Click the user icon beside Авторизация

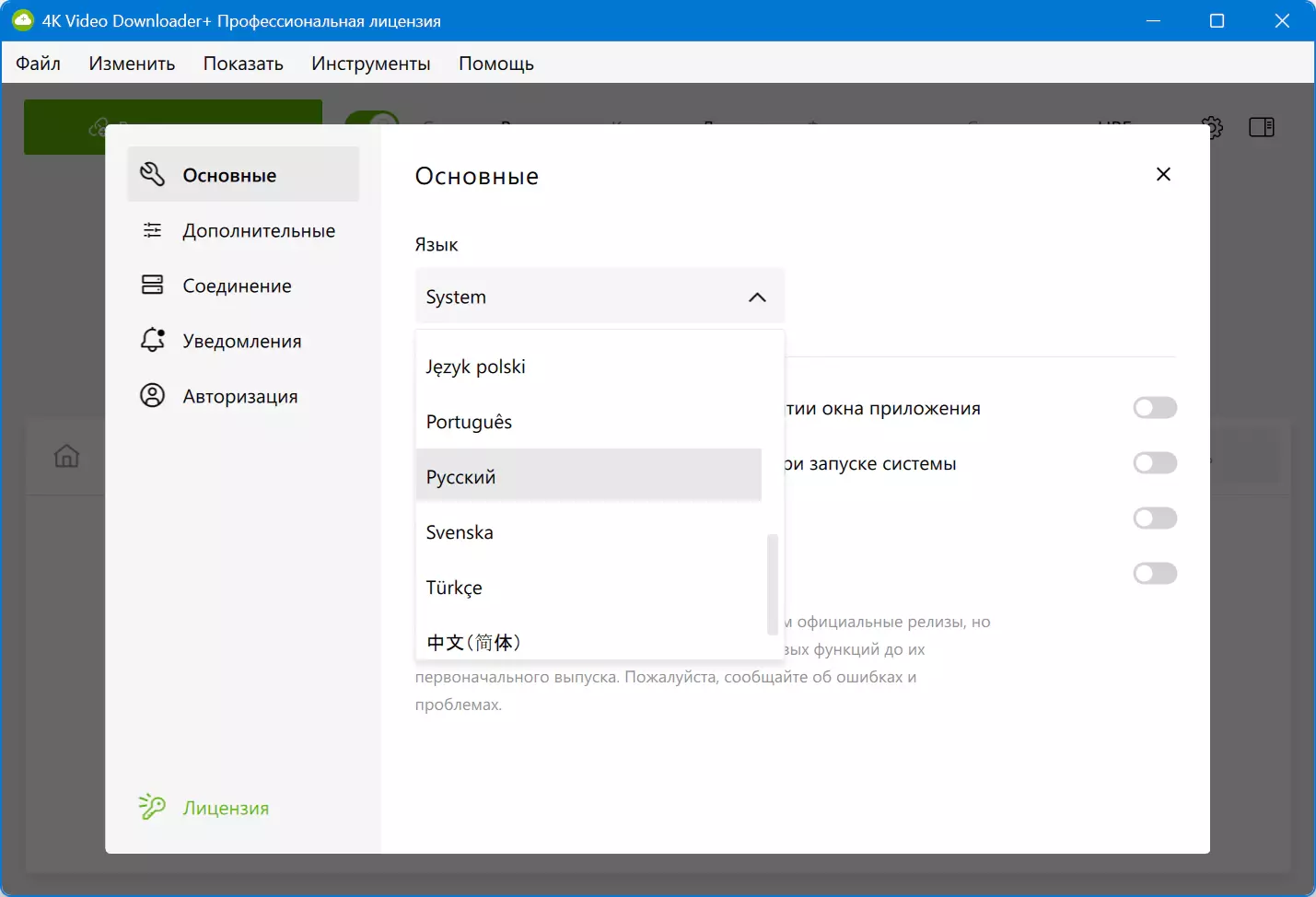coord(152,396)
